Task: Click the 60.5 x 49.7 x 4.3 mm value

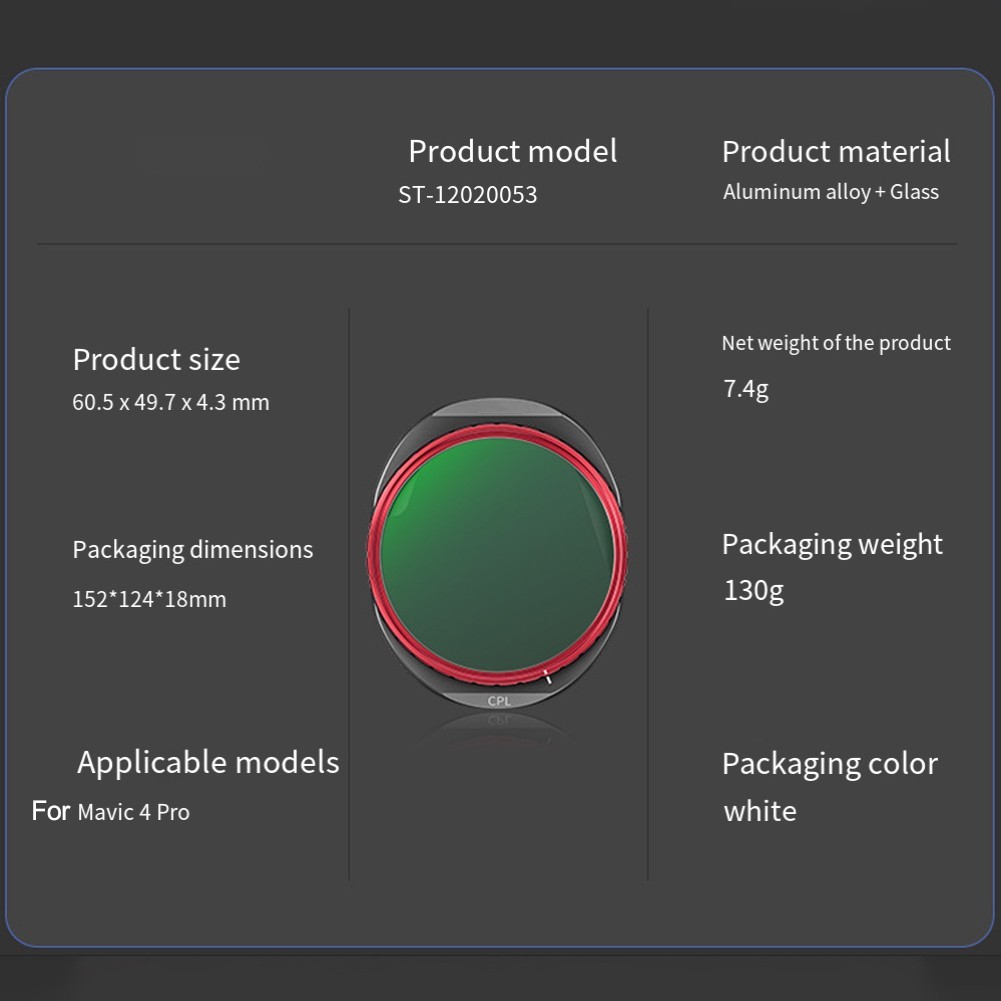Action: (x=170, y=402)
